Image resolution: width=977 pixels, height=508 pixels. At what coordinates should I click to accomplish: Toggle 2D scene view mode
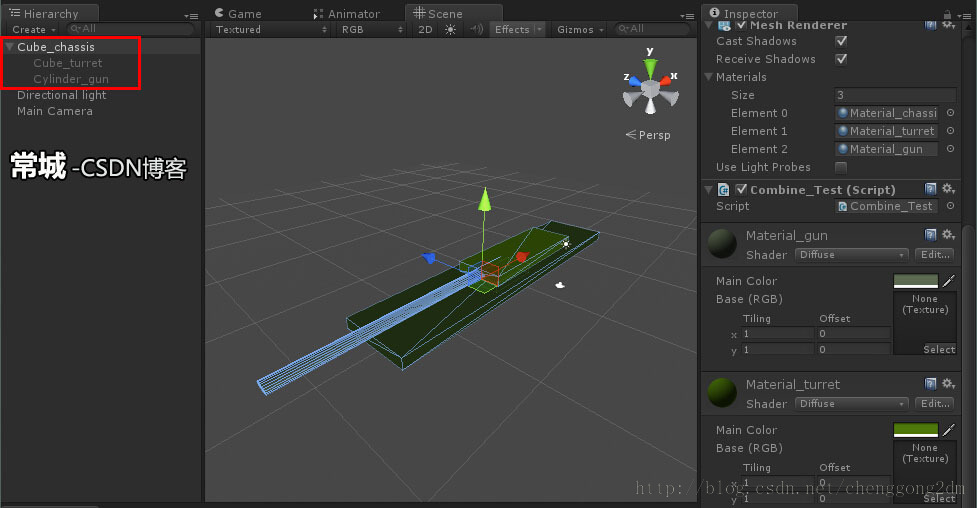click(x=425, y=29)
